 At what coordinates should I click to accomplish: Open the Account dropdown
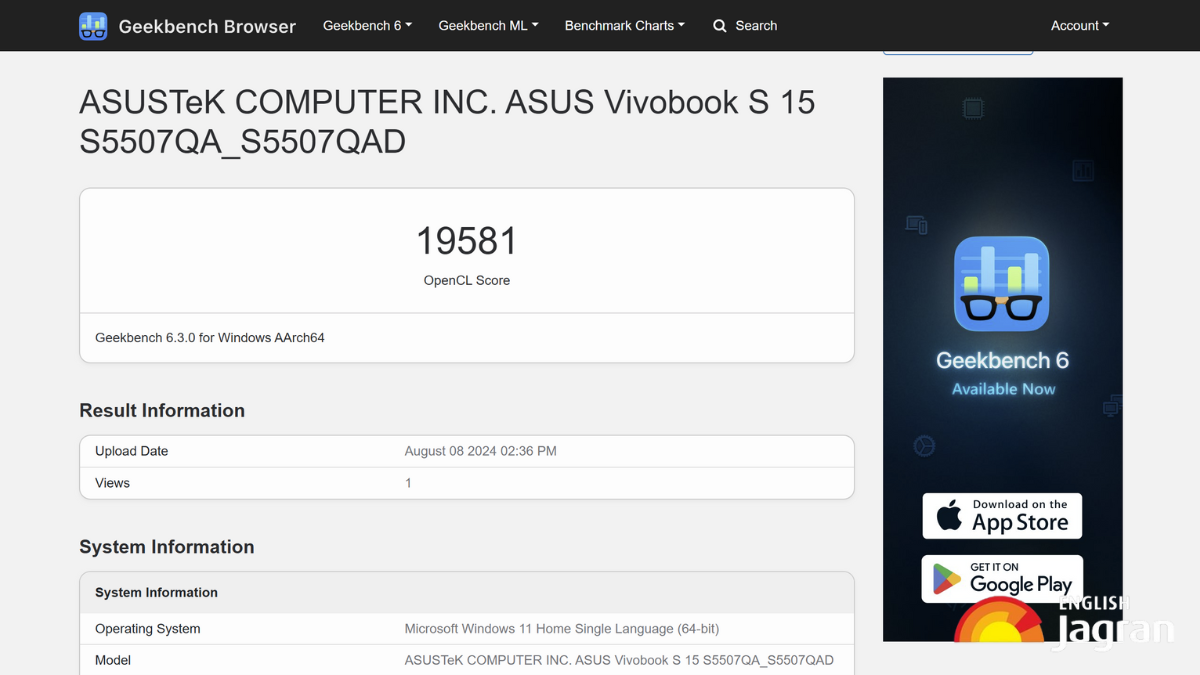coord(1079,25)
